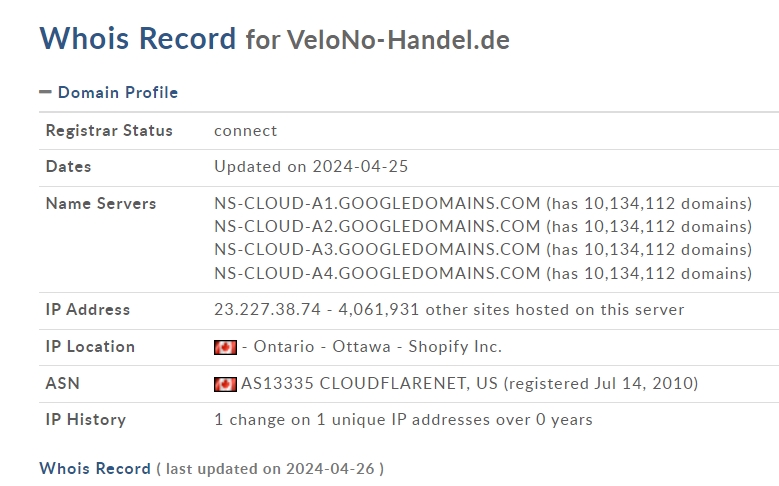Click the Canadian flag in IP Location row

tap(225, 347)
